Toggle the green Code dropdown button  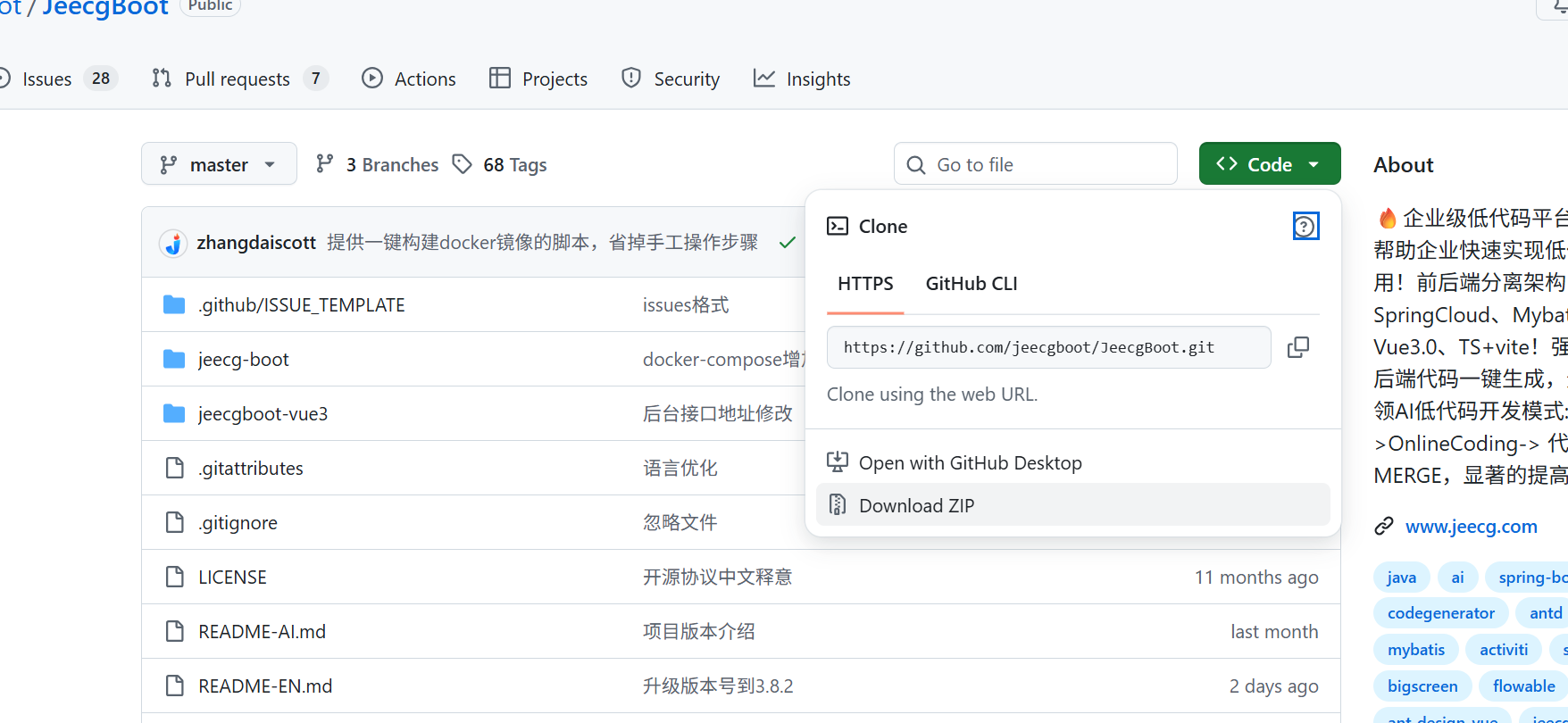[1270, 164]
